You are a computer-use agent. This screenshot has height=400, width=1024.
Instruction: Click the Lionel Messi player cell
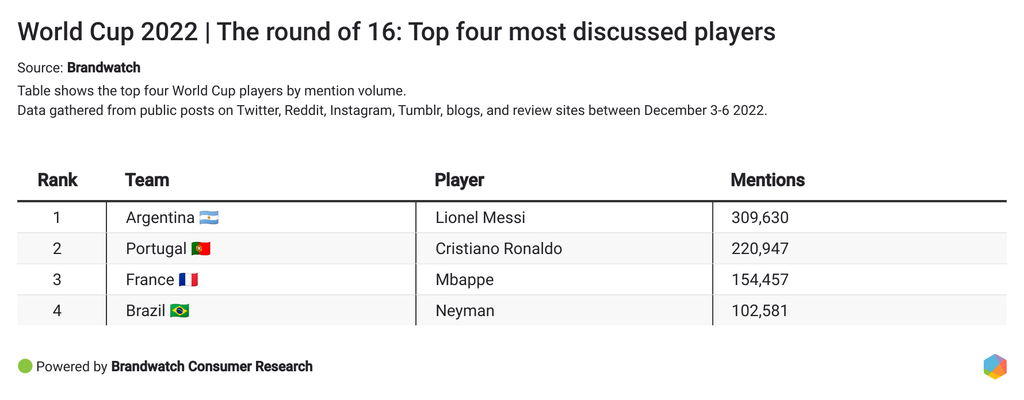pyautogui.click(x=480, y=218)
